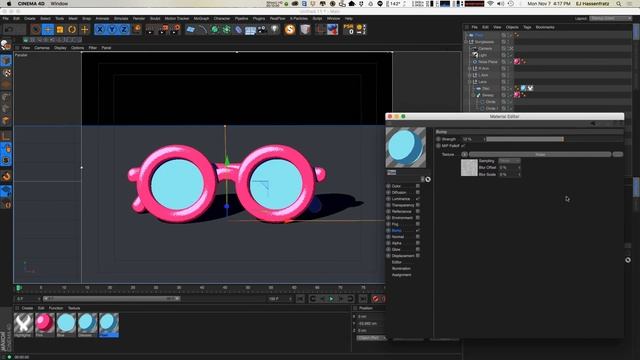640x360 pixels.
Task: Click the Bump texture bar button
Action: 540,154
